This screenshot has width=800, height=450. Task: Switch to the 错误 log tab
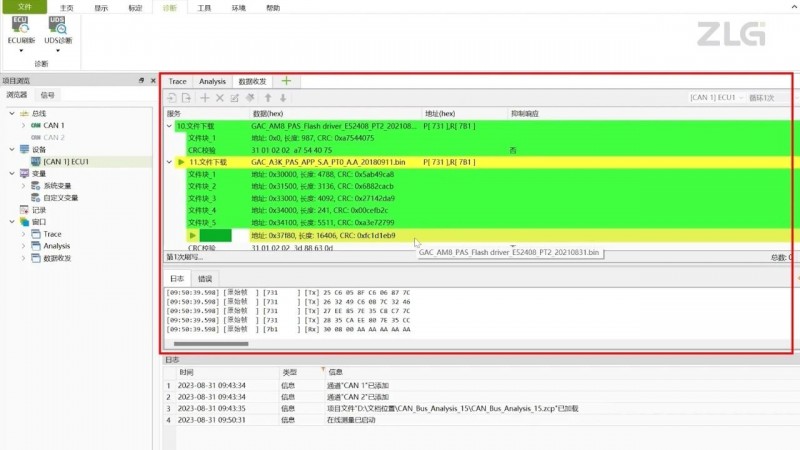tap(205, 279)
